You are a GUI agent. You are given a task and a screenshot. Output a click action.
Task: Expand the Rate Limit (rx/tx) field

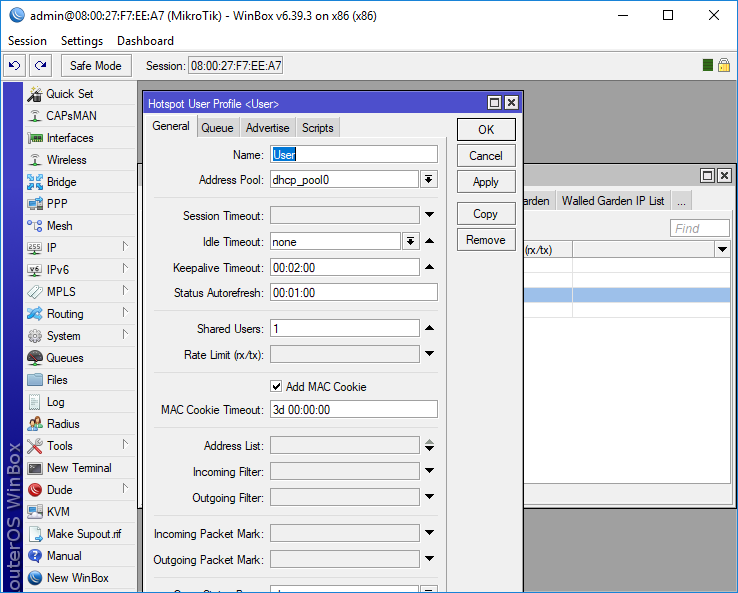click(x=429, y=353)
